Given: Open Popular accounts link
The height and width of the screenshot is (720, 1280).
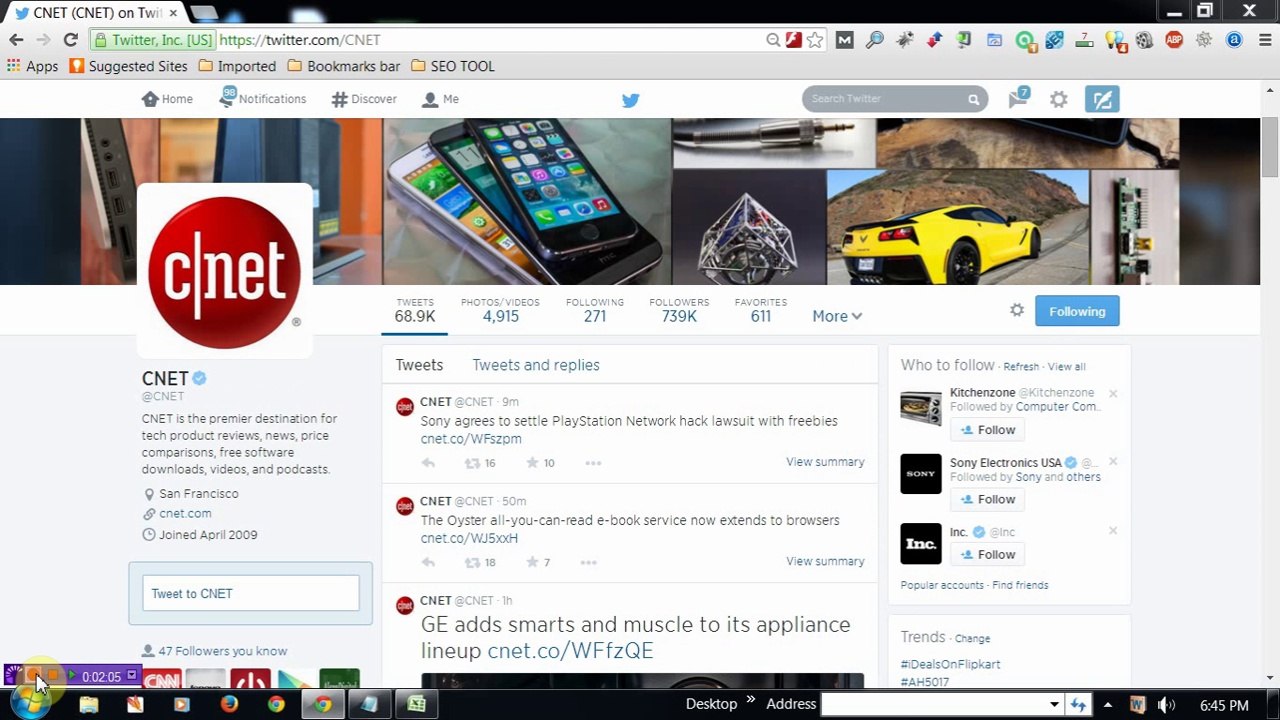Looking at the screenshot, I should [x=942, y=585].
